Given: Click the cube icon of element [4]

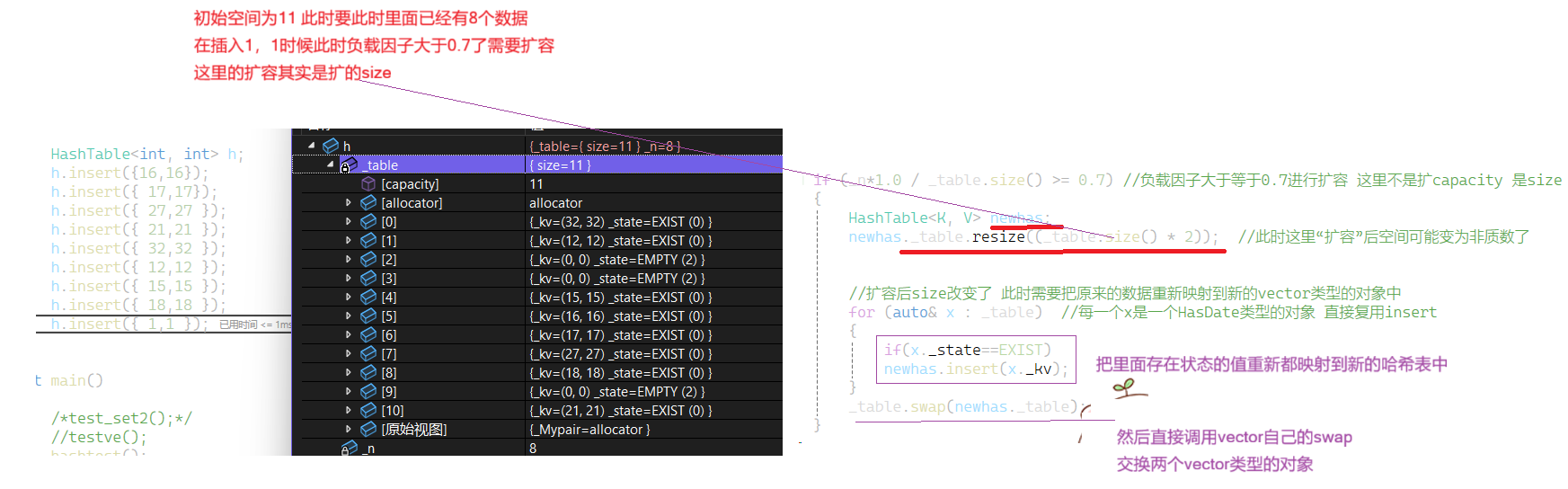Looking at the screenshot, I should tap(368, 297).
